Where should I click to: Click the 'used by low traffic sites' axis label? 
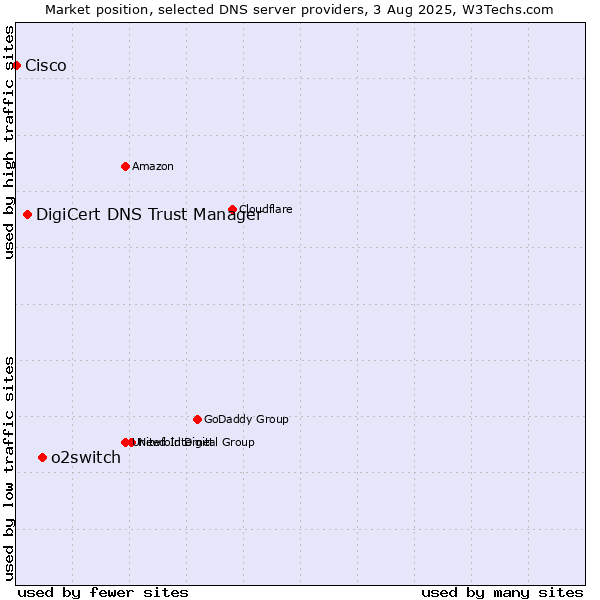point(9,469)
